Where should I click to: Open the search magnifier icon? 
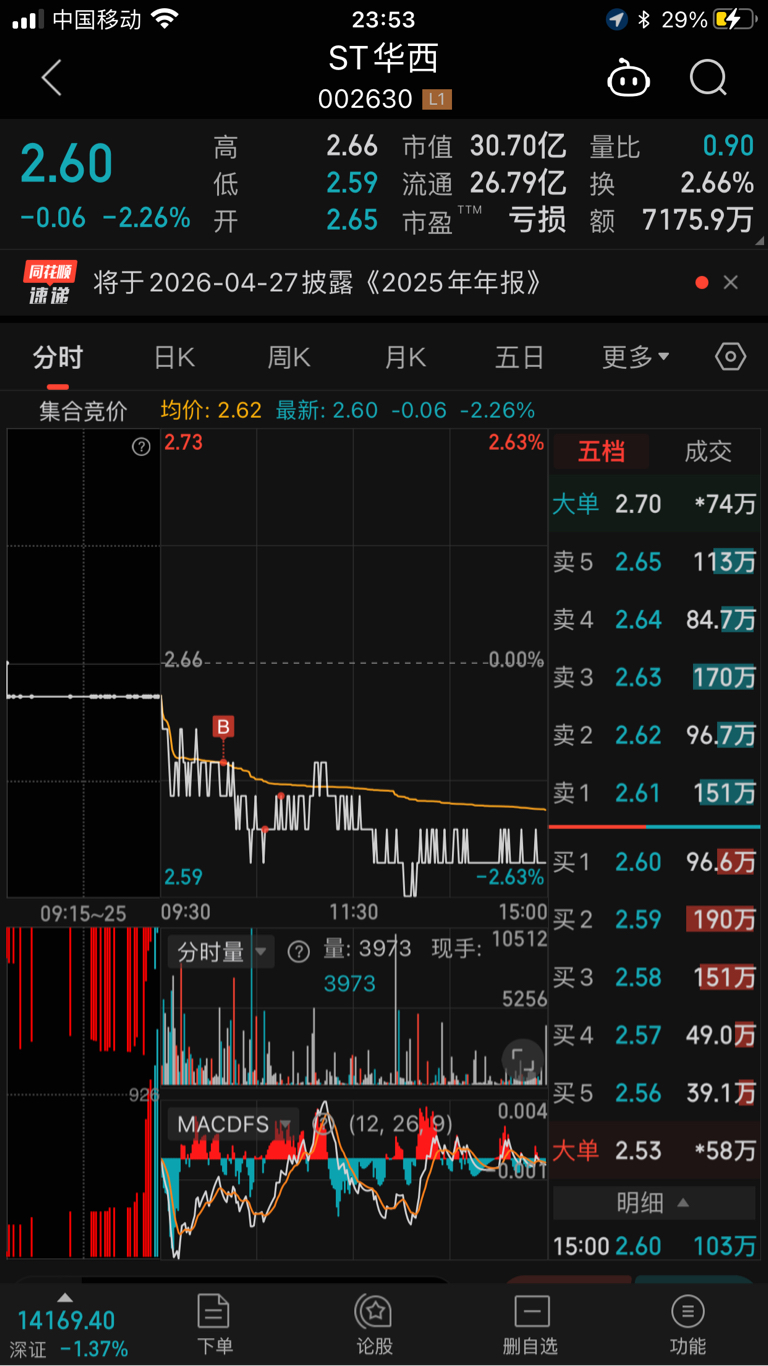pos(708,77)
